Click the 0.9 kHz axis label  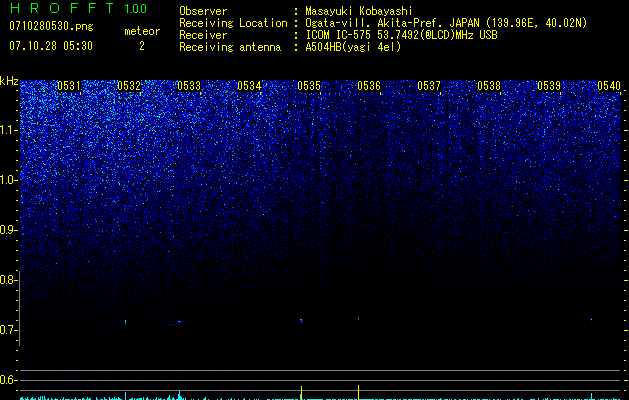(9, 230)
